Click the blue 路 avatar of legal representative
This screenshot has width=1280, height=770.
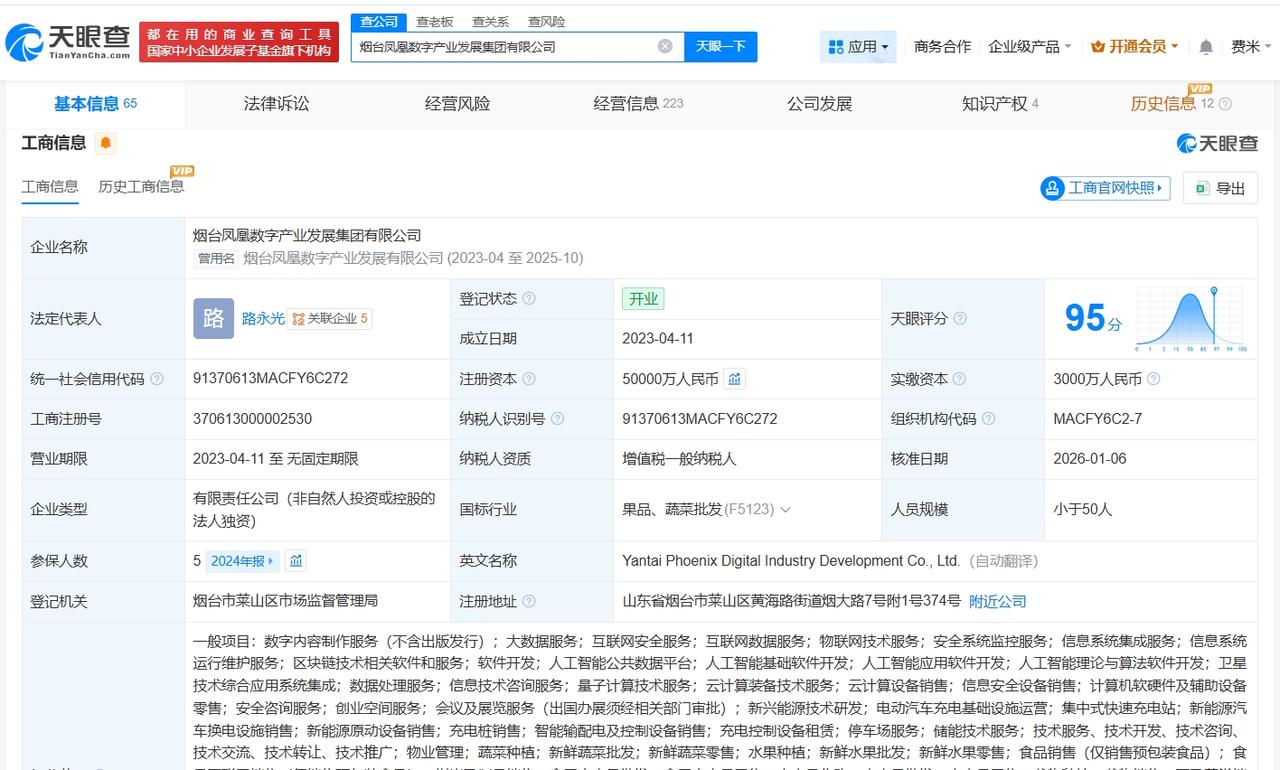tap(213, 319)
